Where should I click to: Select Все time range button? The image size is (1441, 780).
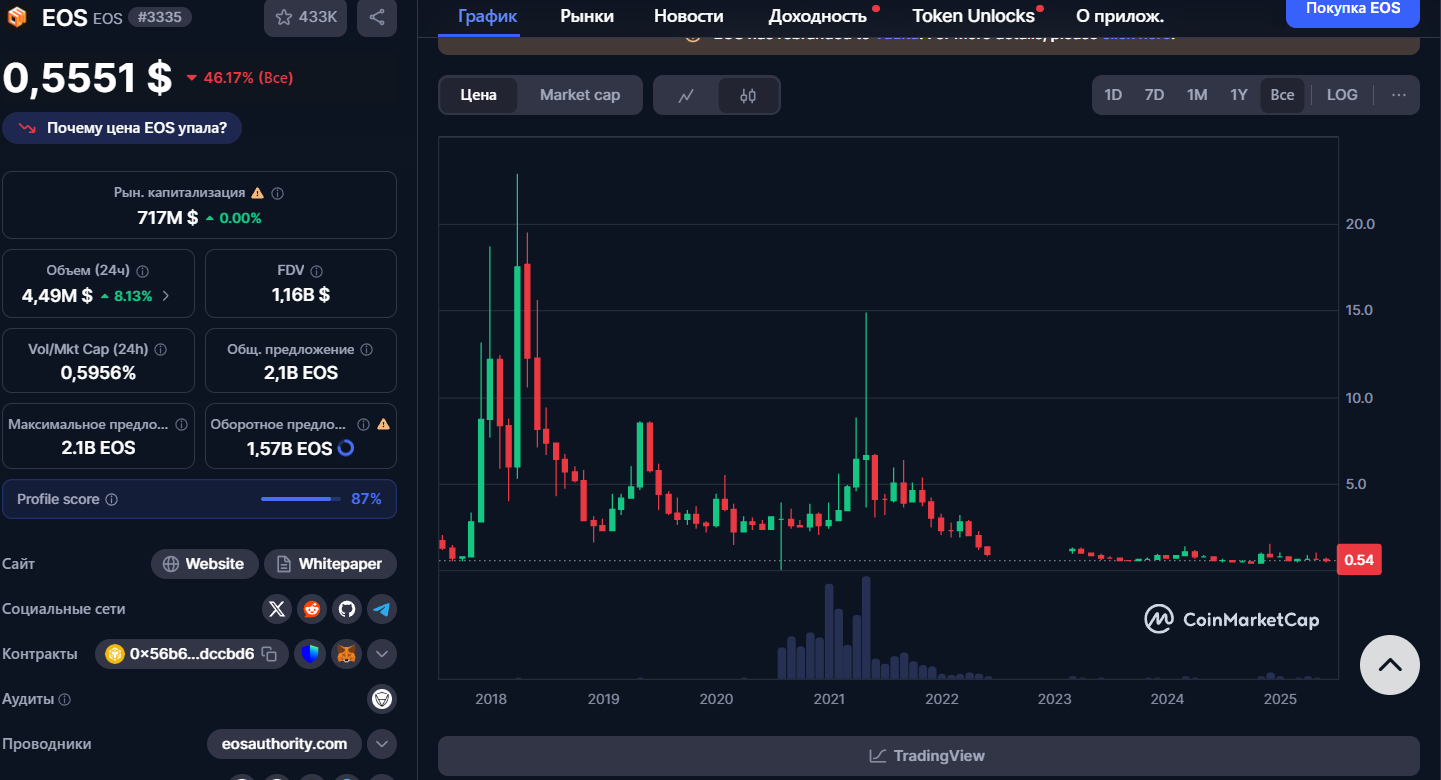(x=1282, y=95)
